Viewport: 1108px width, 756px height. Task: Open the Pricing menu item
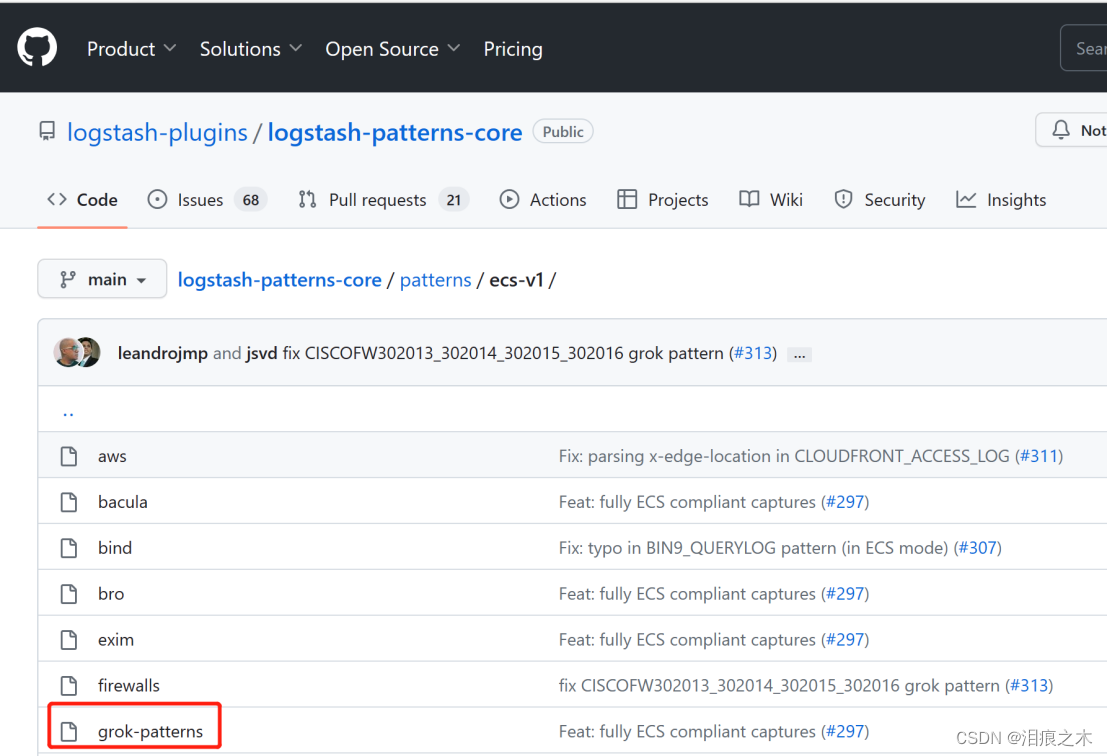(513, 48)
